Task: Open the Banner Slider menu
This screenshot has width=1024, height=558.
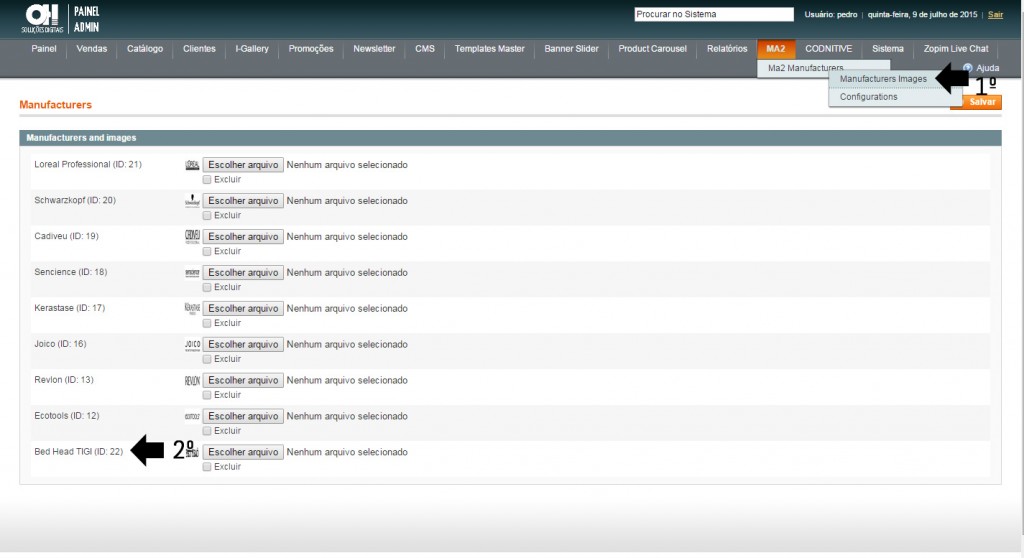Action: tap(571, 49)
